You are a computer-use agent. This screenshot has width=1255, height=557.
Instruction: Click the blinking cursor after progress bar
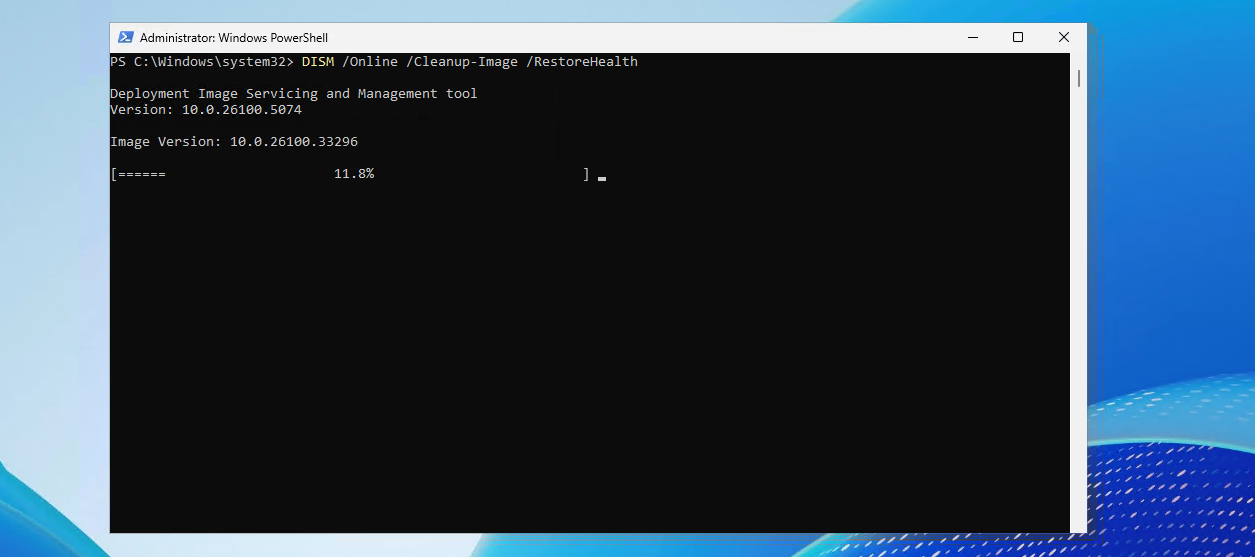tap(602, 179)
